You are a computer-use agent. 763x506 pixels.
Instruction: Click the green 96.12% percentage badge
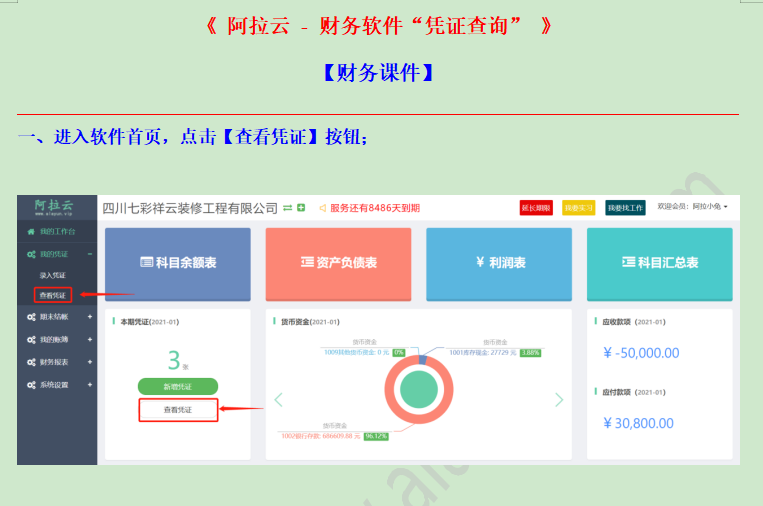pos(377,436)
